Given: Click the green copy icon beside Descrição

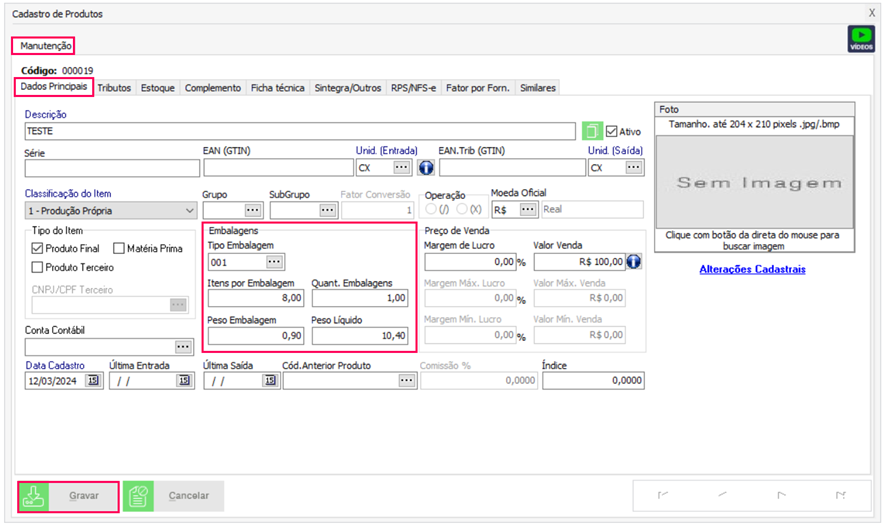Looking at the screenshot, I should (592, 131).
